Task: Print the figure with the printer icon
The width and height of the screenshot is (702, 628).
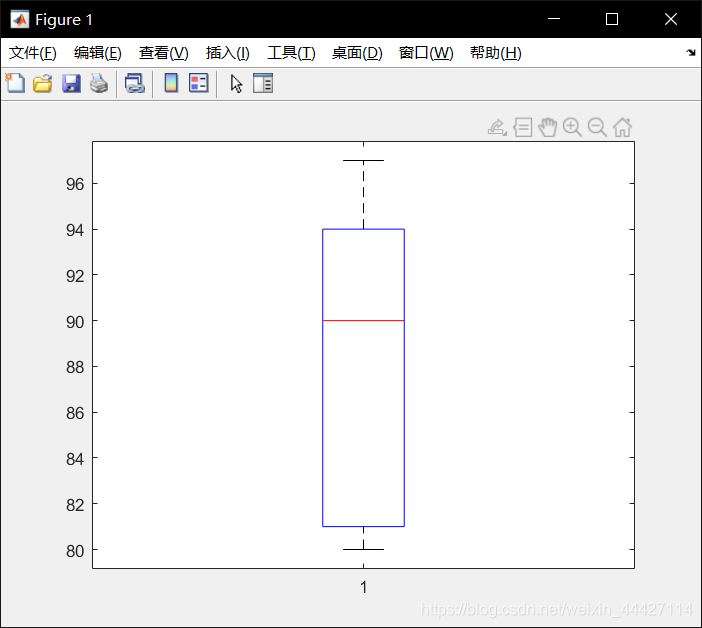Action: click(99, 83)
